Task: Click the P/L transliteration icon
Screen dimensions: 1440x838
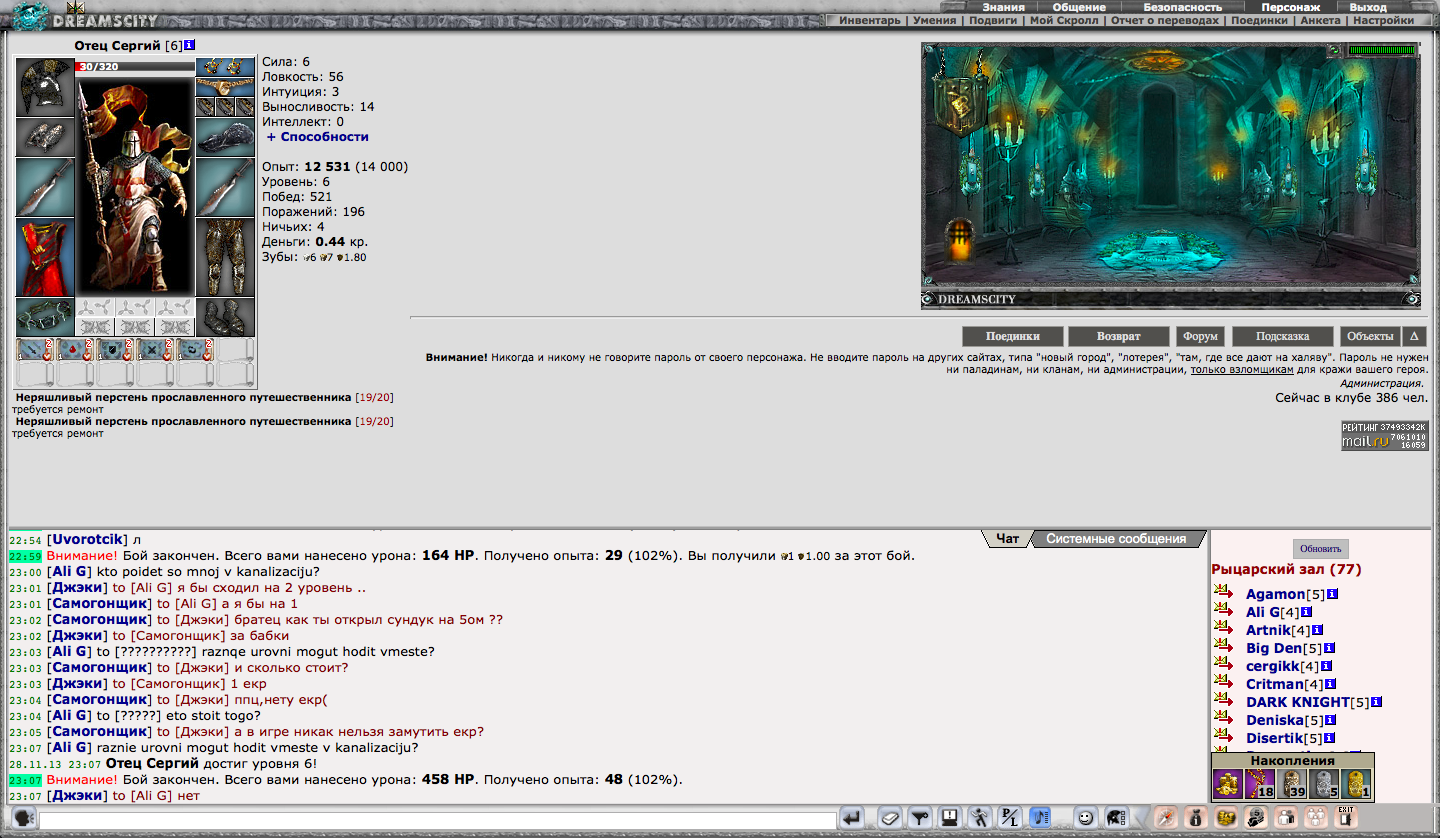Action: tap(1011, 818)
